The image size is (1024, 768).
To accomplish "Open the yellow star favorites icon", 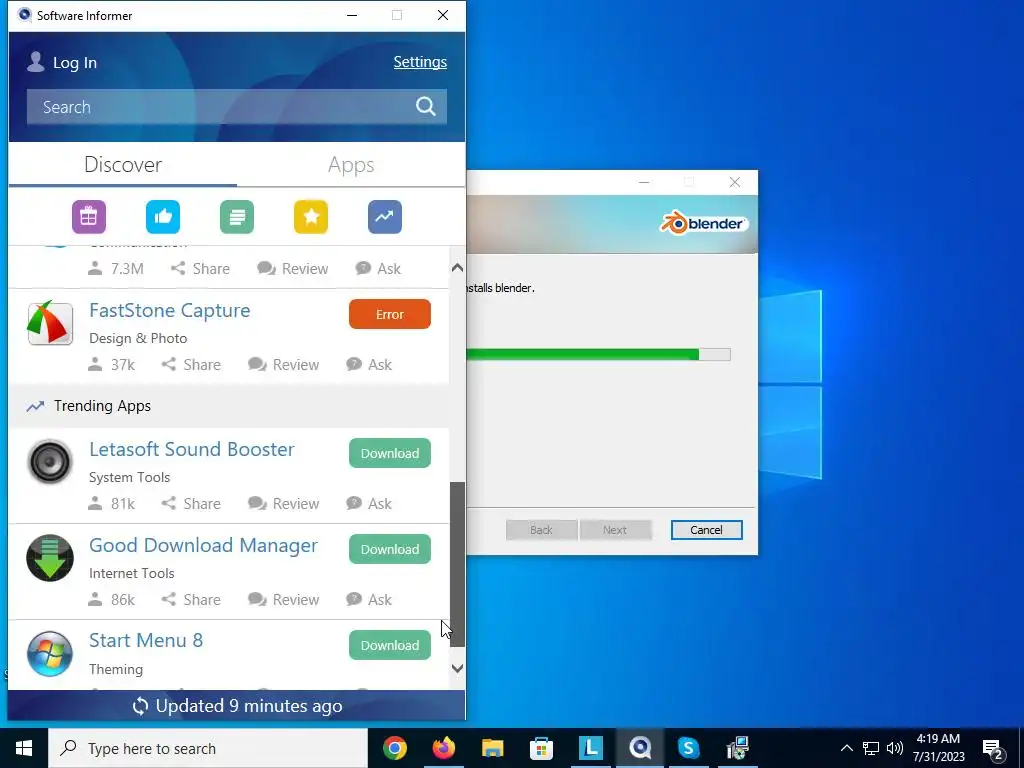I will click(311, 217).
